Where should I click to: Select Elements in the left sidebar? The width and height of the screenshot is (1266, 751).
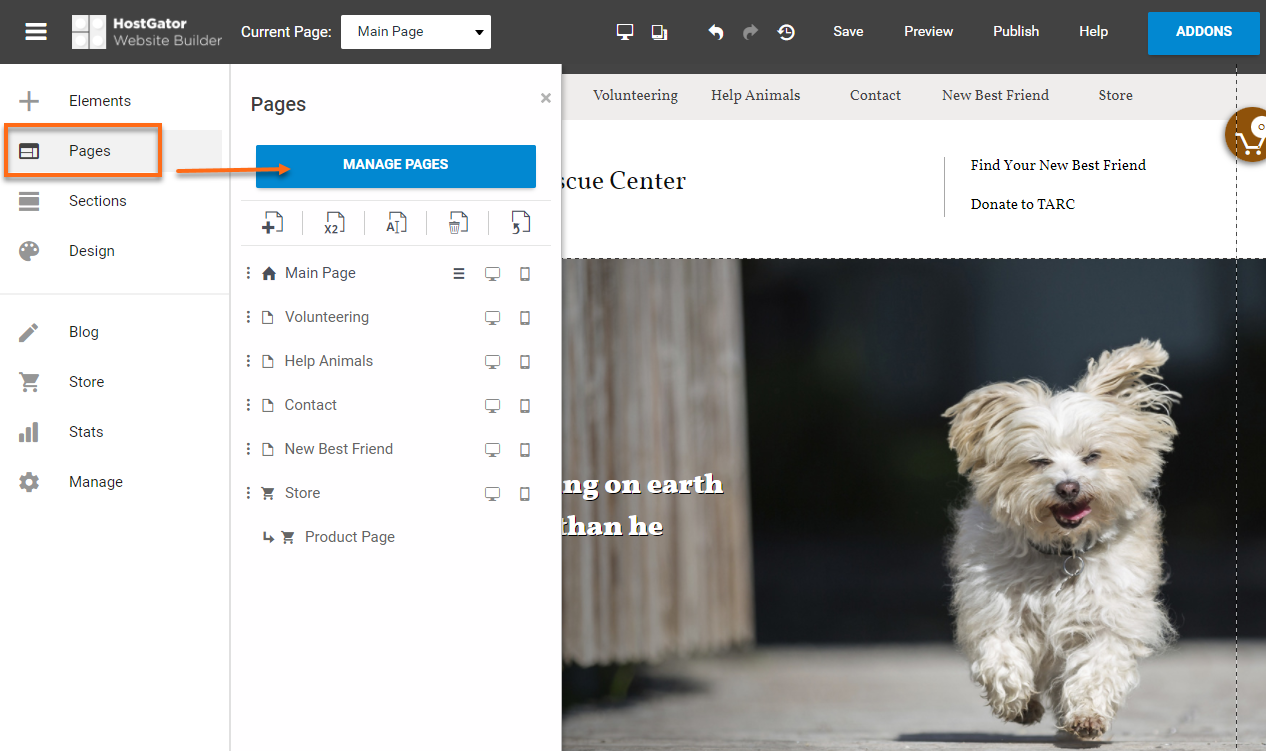(99, 101)
